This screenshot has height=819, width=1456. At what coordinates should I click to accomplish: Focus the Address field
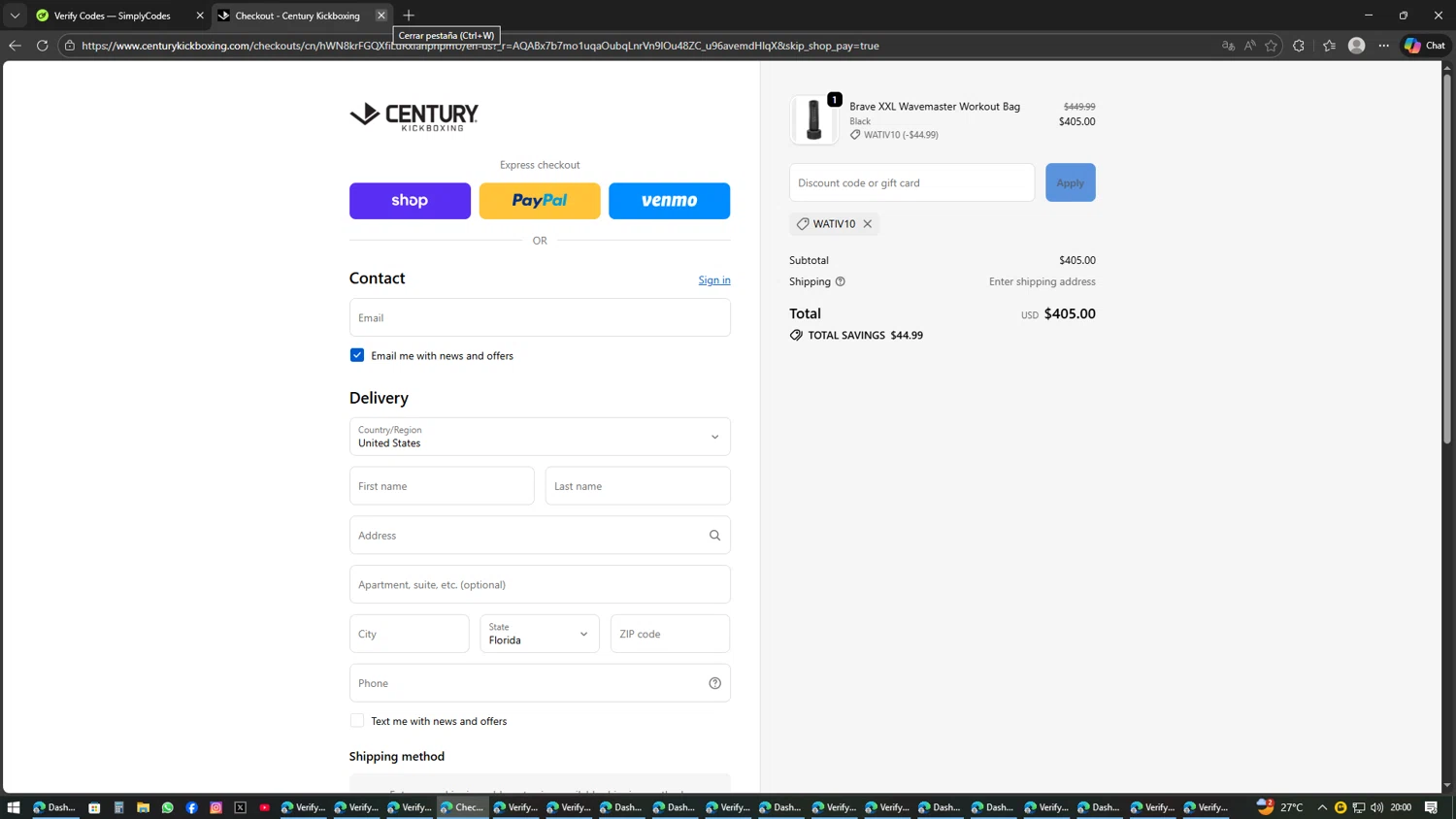coord(540,536)
